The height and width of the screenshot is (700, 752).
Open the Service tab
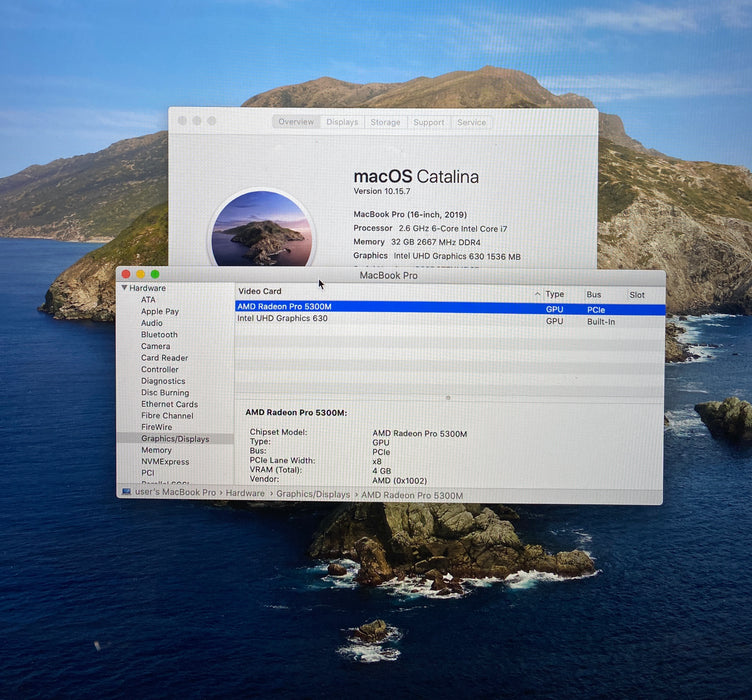click(471, 122)
